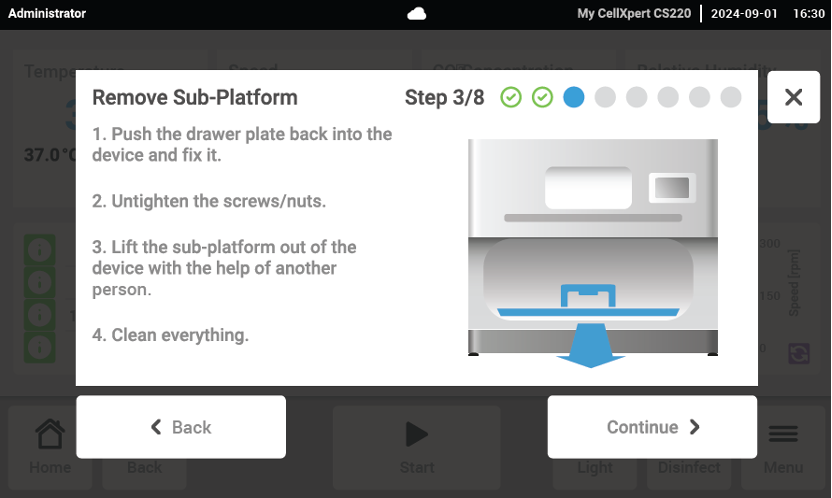Tap the Start play icon
This screenshot has height=498, width=832.
pos(416,434)
